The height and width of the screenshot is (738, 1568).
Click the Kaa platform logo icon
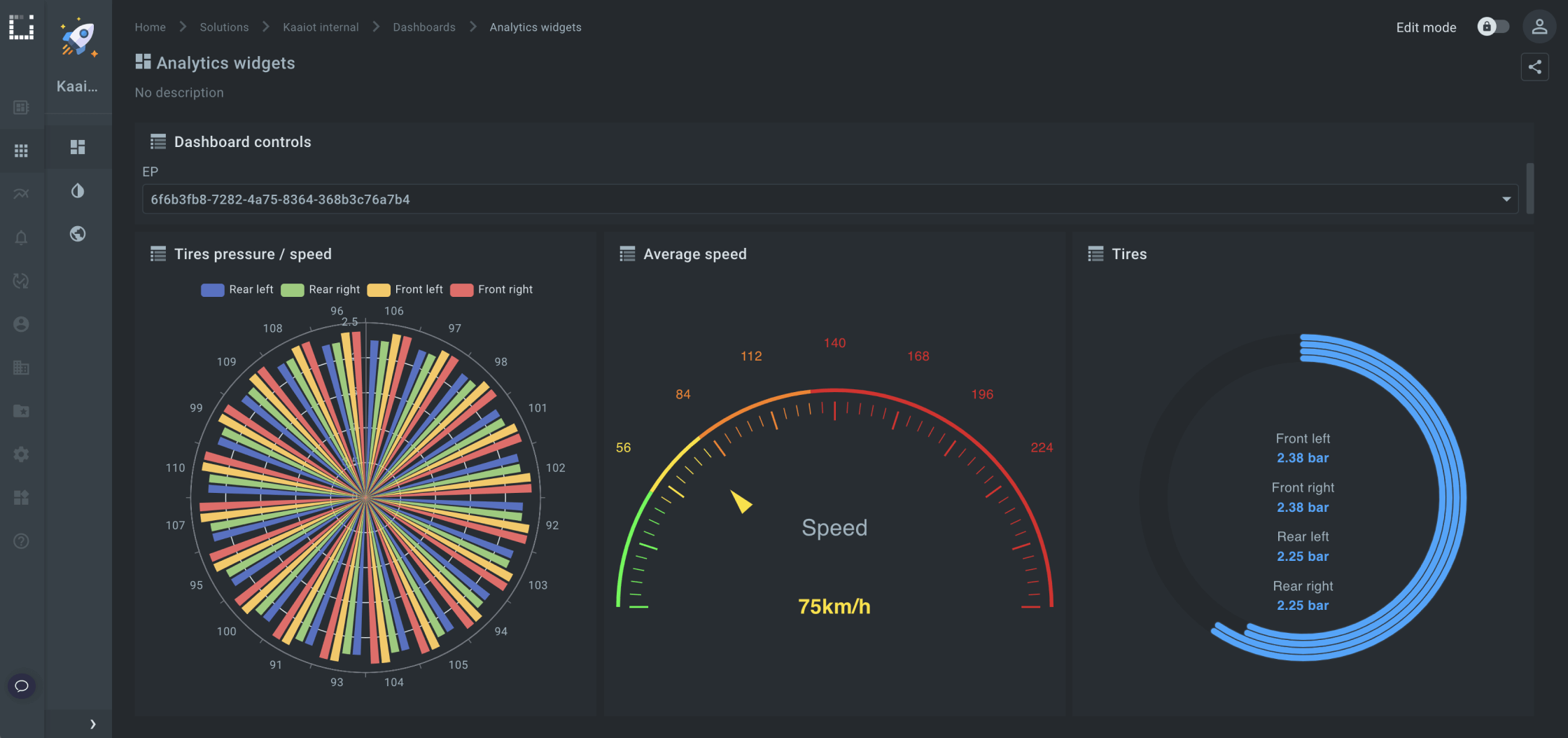(22, 27)
